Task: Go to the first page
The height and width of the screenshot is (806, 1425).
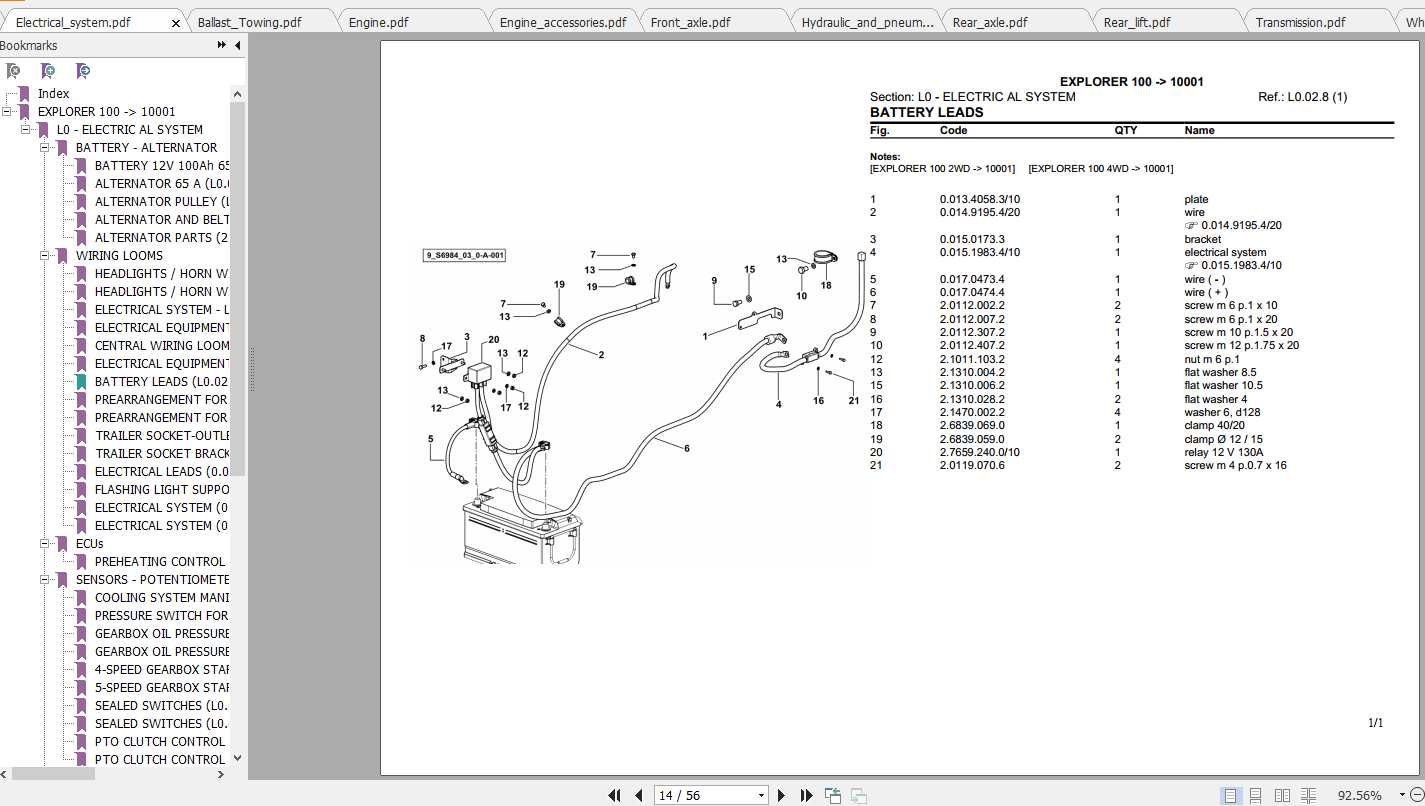Action: point(614,796)
